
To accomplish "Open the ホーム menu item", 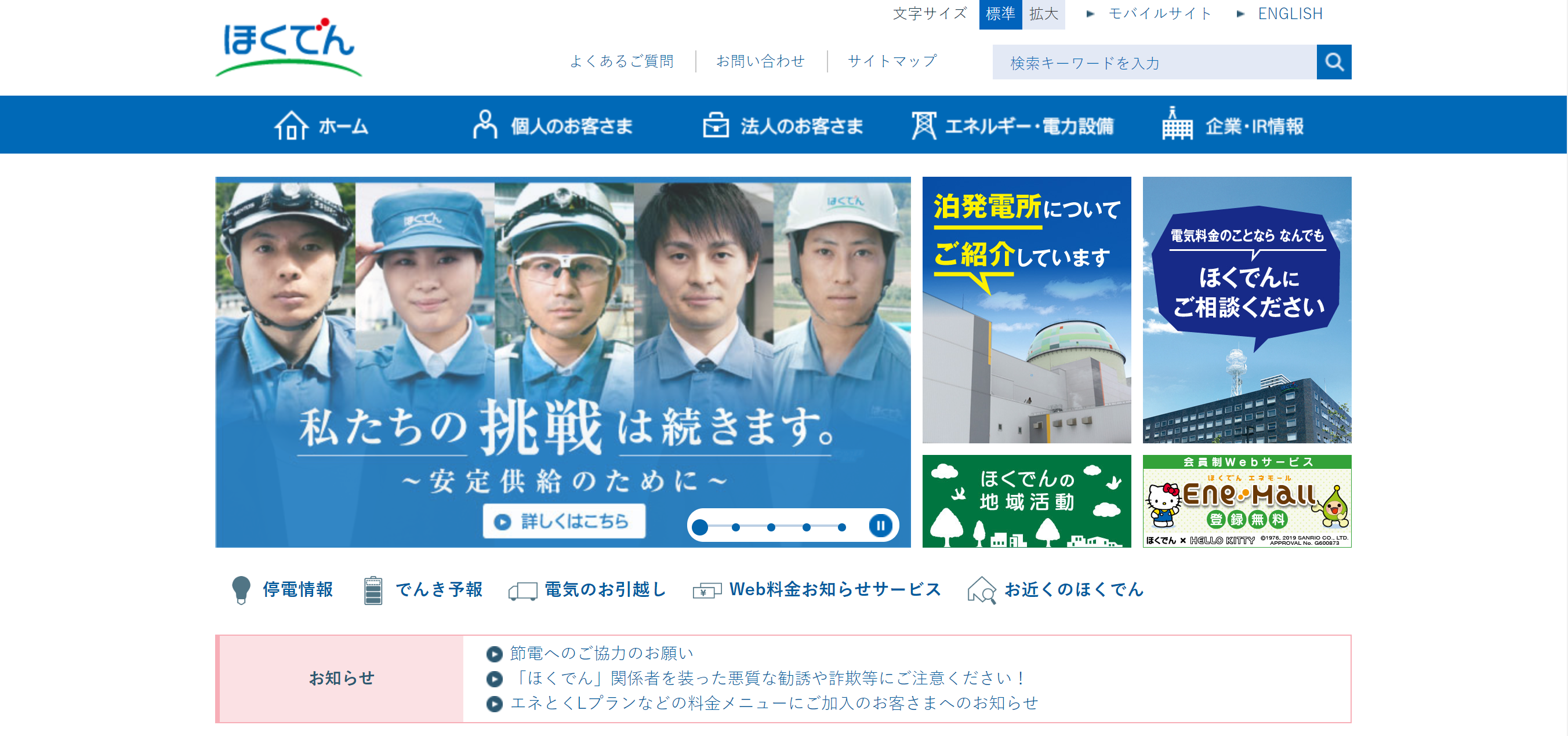I will 321,125.
